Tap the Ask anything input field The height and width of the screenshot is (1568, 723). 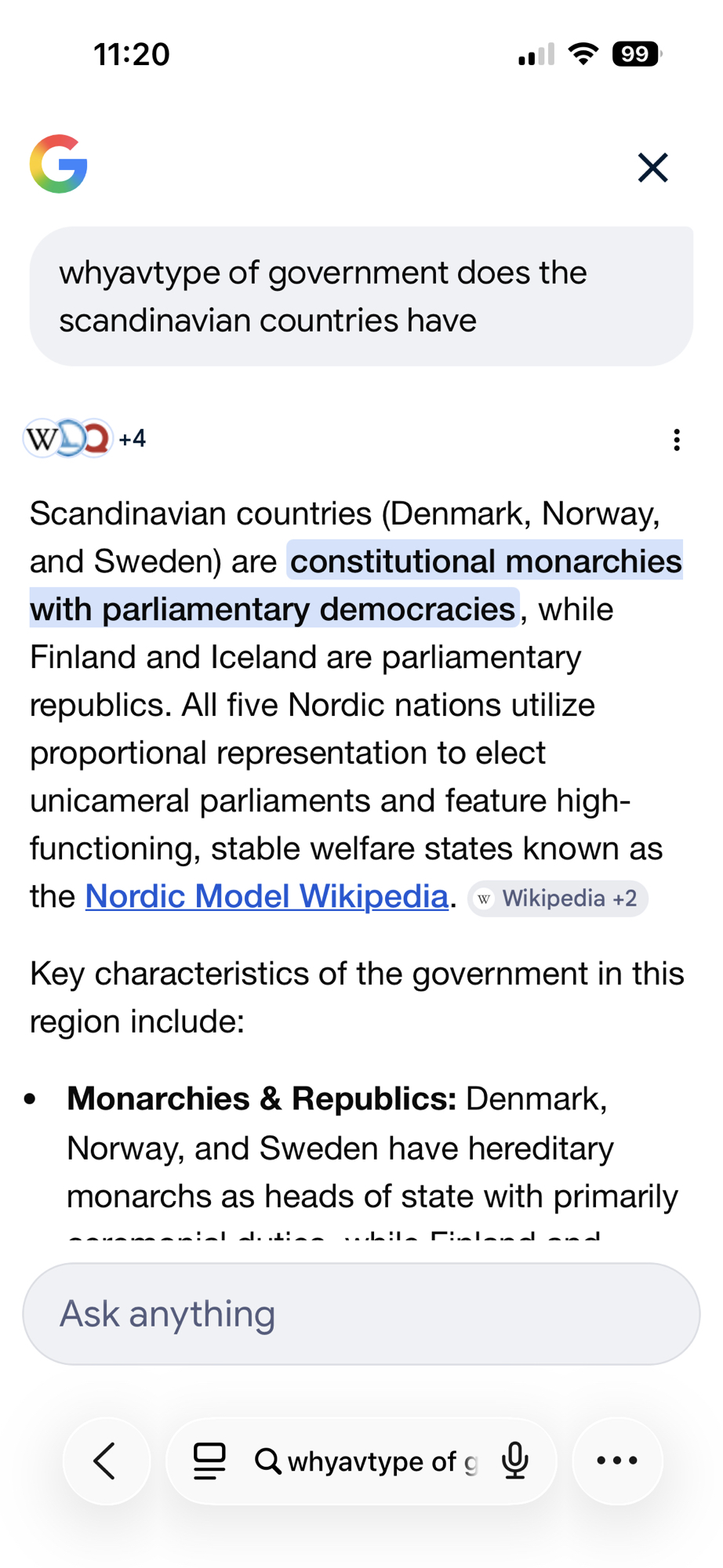click(x=361, y=1314)
